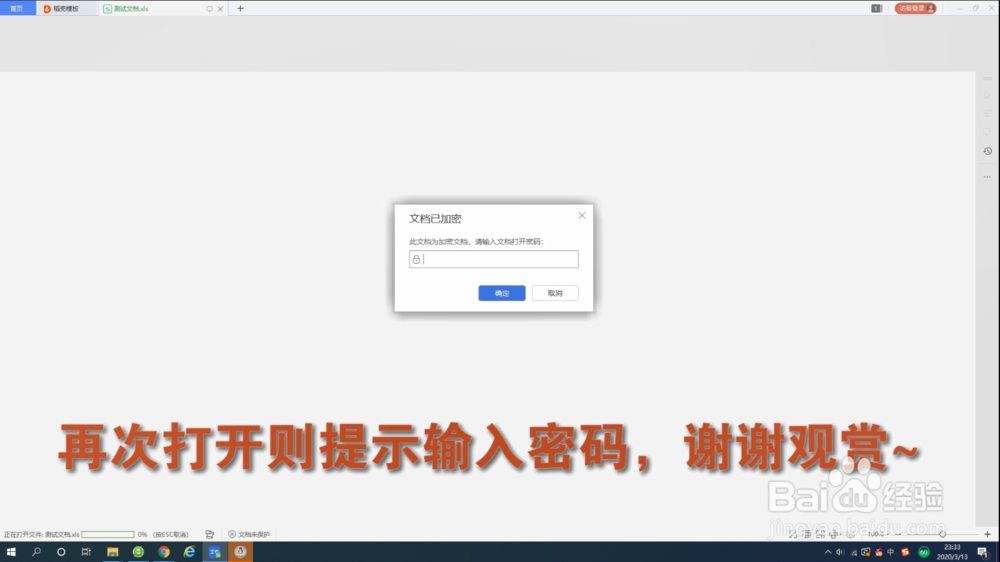Click the password input field in the dialog
The width and height of the screenshot is (1000, 562).
(x=494, y=259)
